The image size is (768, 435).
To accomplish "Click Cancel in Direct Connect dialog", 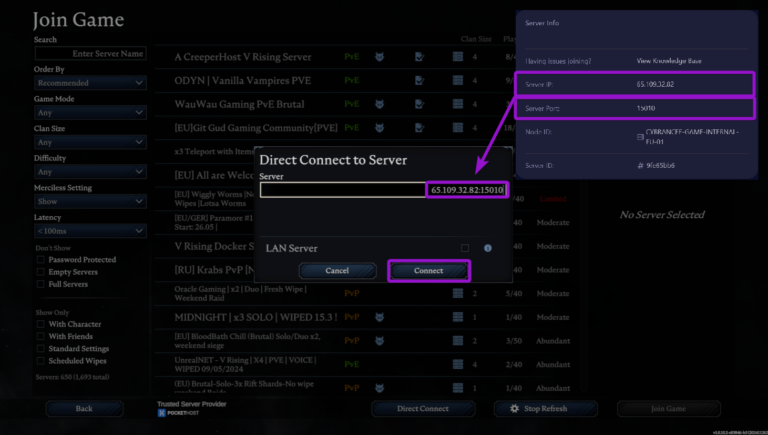I will pyautogui.click(x=337, y=270).
